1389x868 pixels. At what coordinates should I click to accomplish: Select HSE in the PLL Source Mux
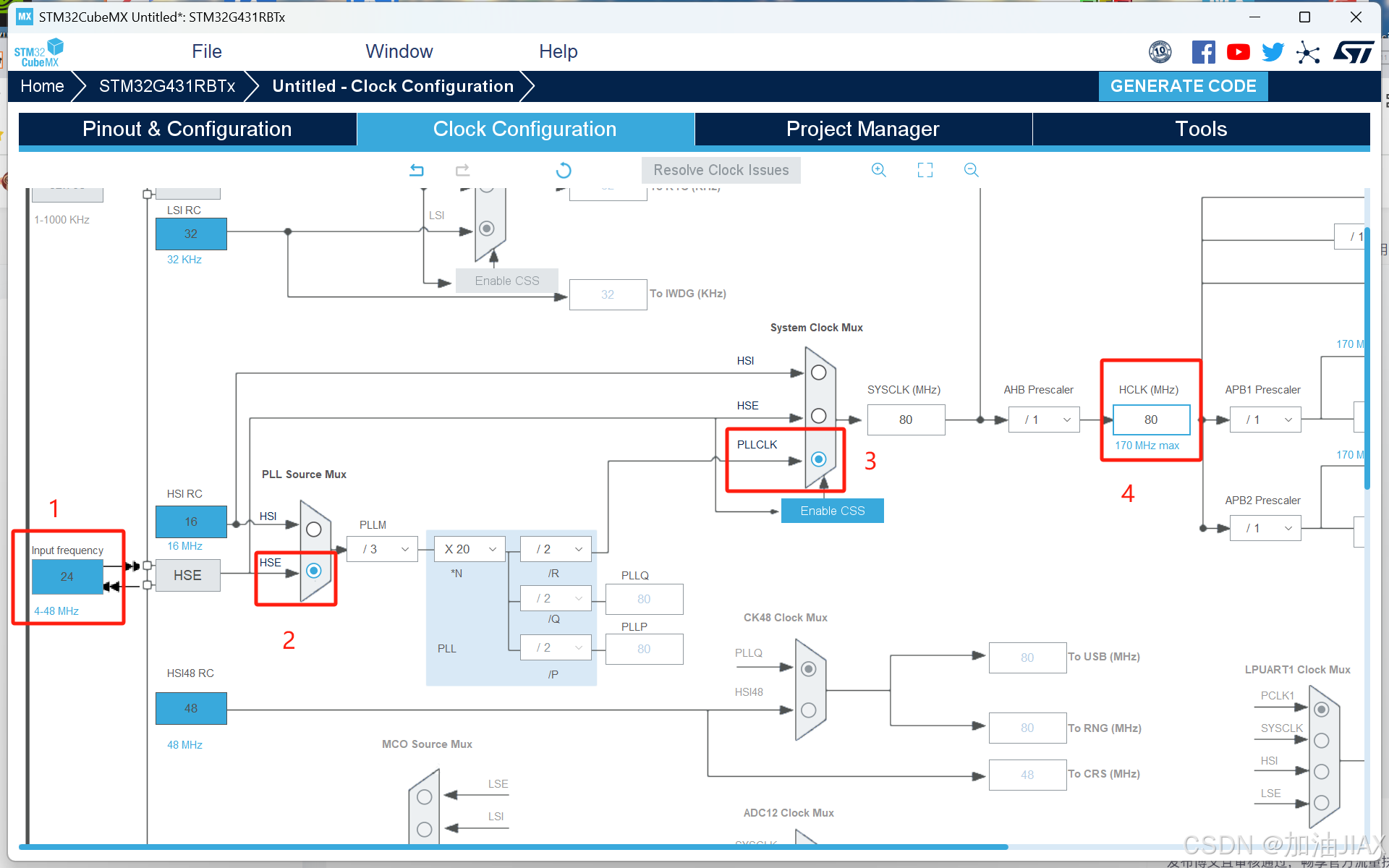coord(314,571)
